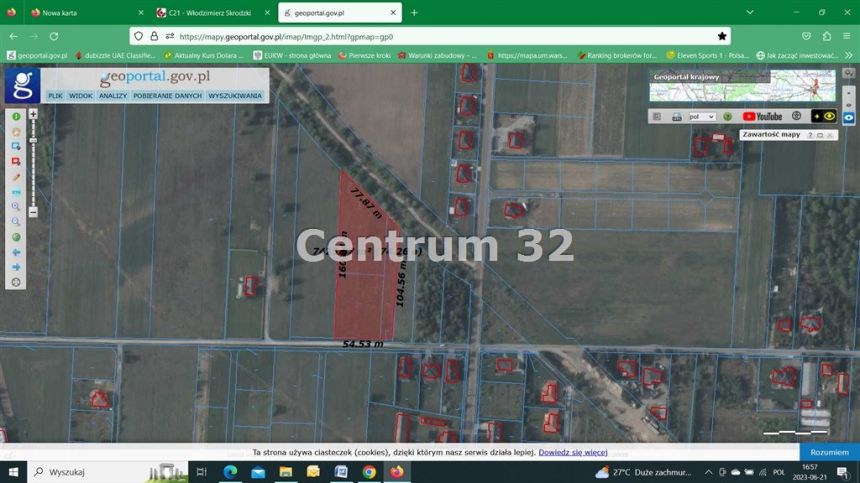Click the green information icon in left toolbar

(16, 116)
